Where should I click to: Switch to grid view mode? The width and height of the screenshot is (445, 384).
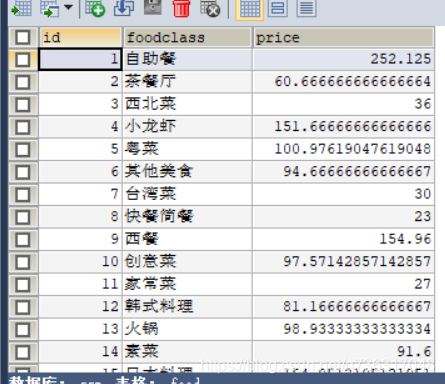[250, 9]
